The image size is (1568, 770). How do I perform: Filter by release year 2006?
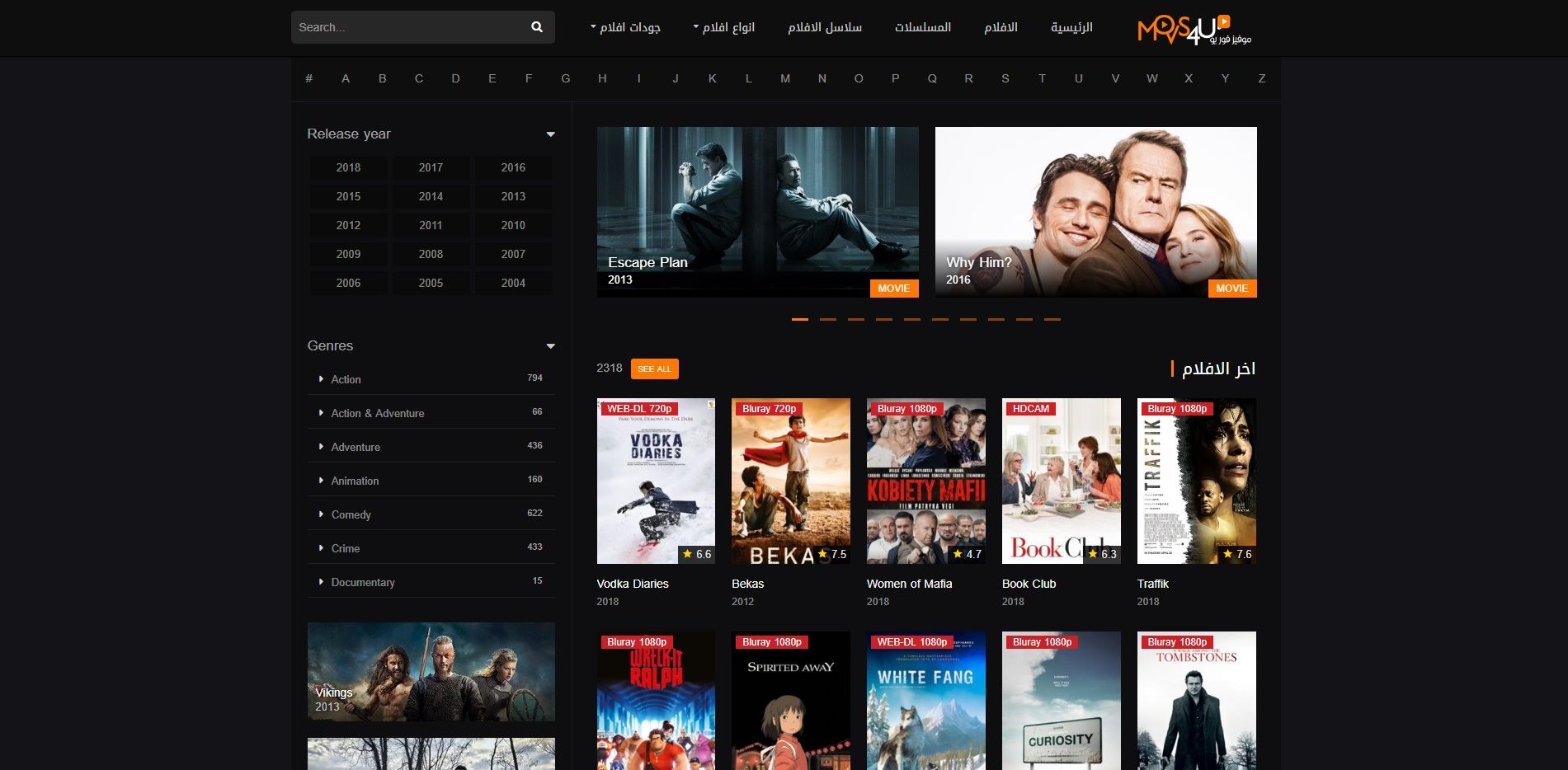[348, 283]
